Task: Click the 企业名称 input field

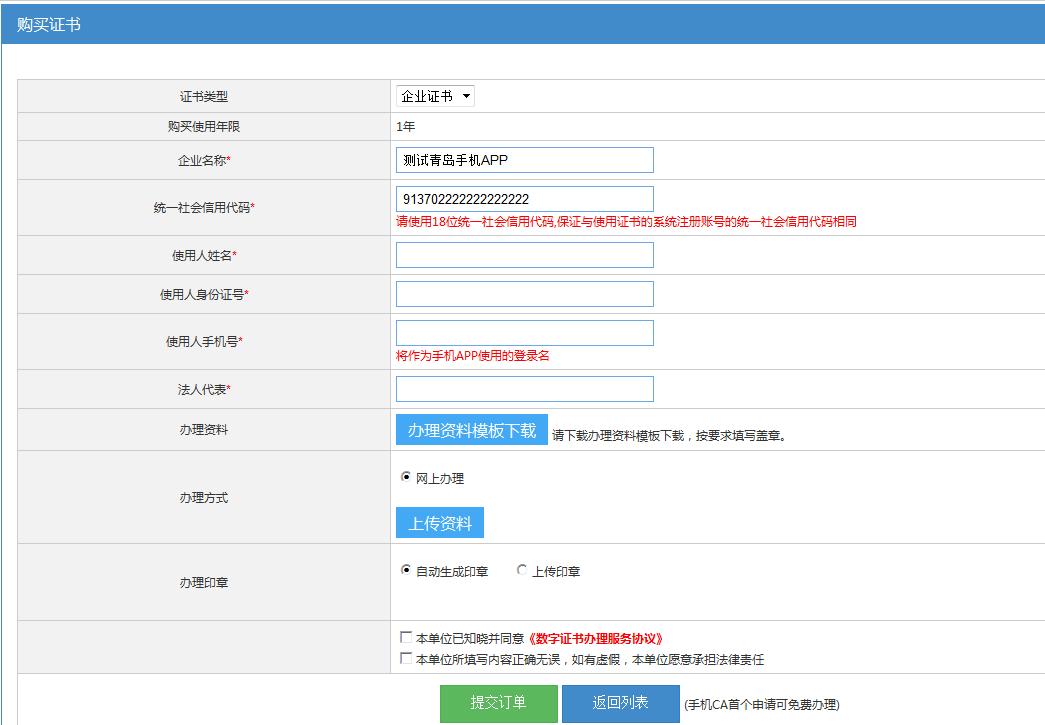Action: click(524, 160)
